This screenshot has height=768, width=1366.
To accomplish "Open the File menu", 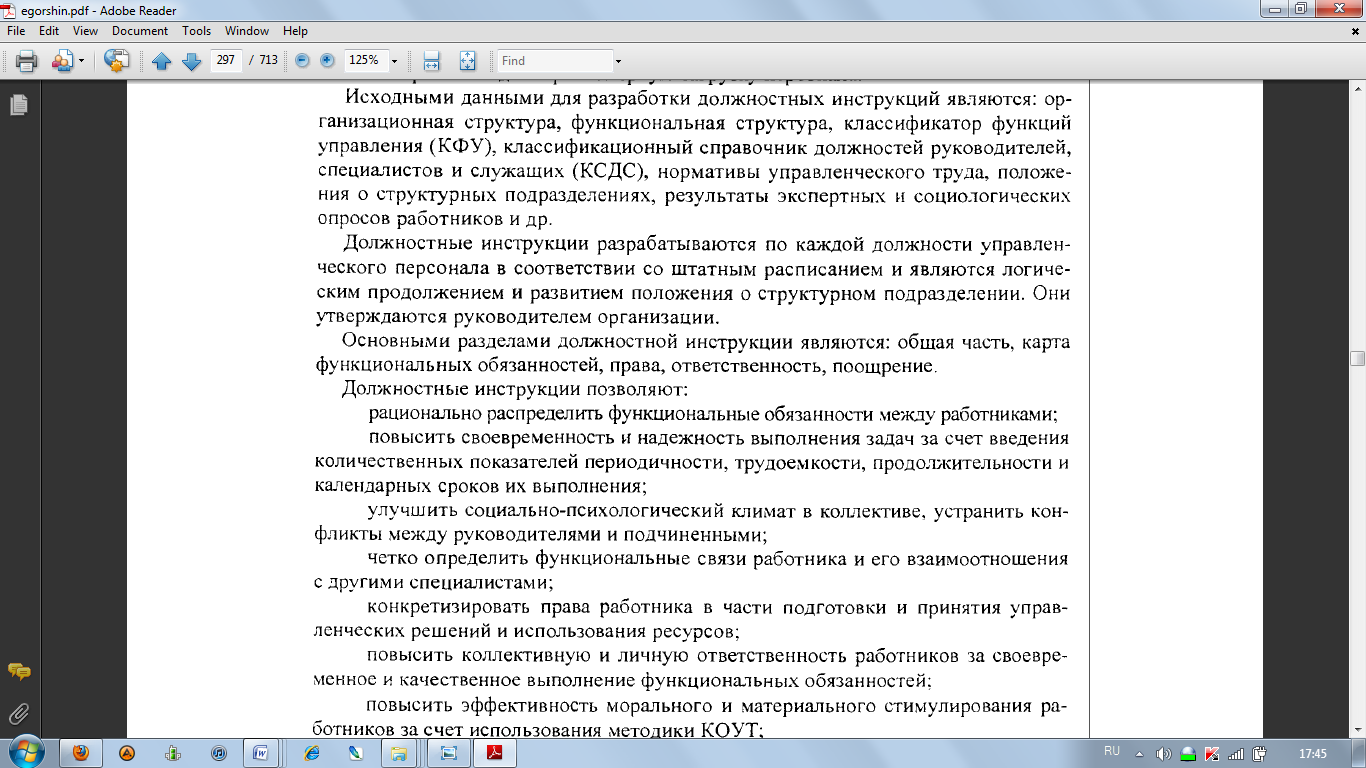I will [16, 31].
